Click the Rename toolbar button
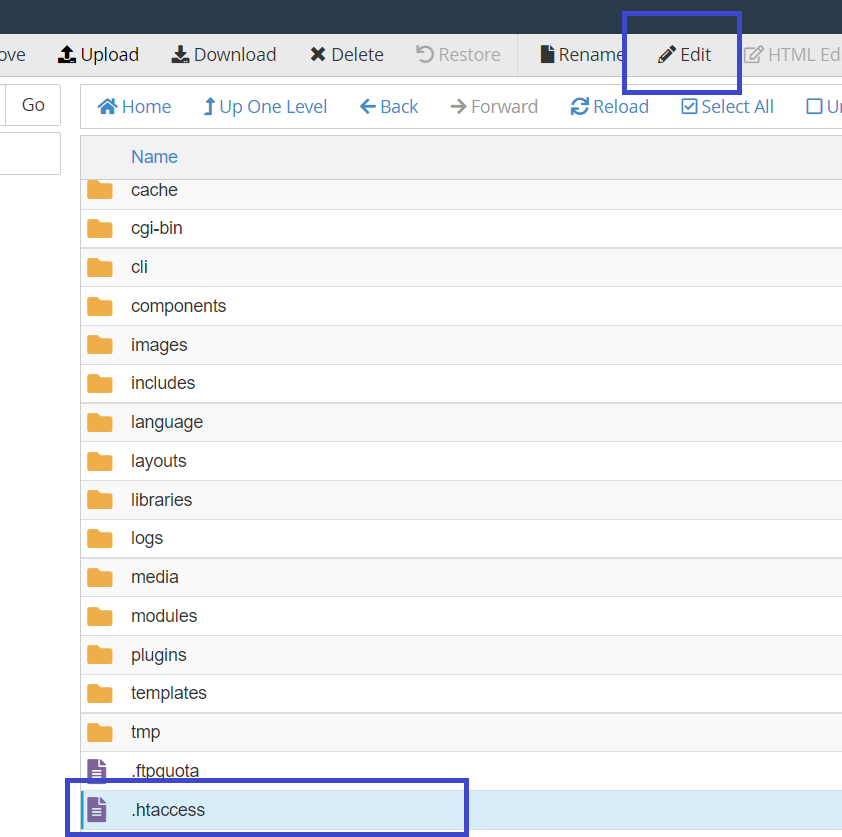This screenshot has width=842, height=837. pos(582,55)
